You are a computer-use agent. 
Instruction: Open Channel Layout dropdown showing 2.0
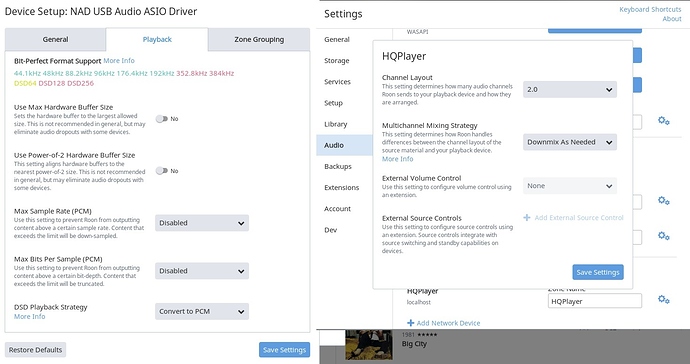pyautogui.click(x=570, y=89)
